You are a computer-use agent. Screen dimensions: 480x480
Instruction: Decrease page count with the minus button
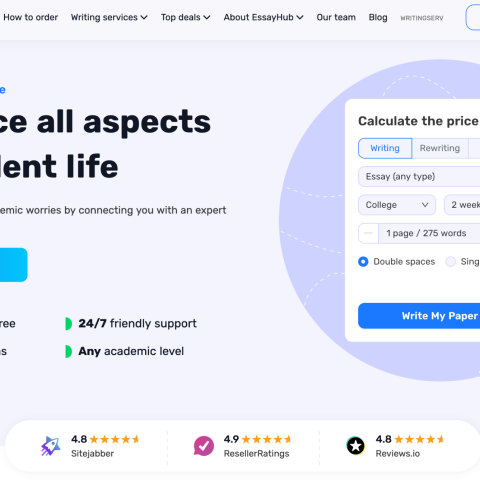pos(368,233)
